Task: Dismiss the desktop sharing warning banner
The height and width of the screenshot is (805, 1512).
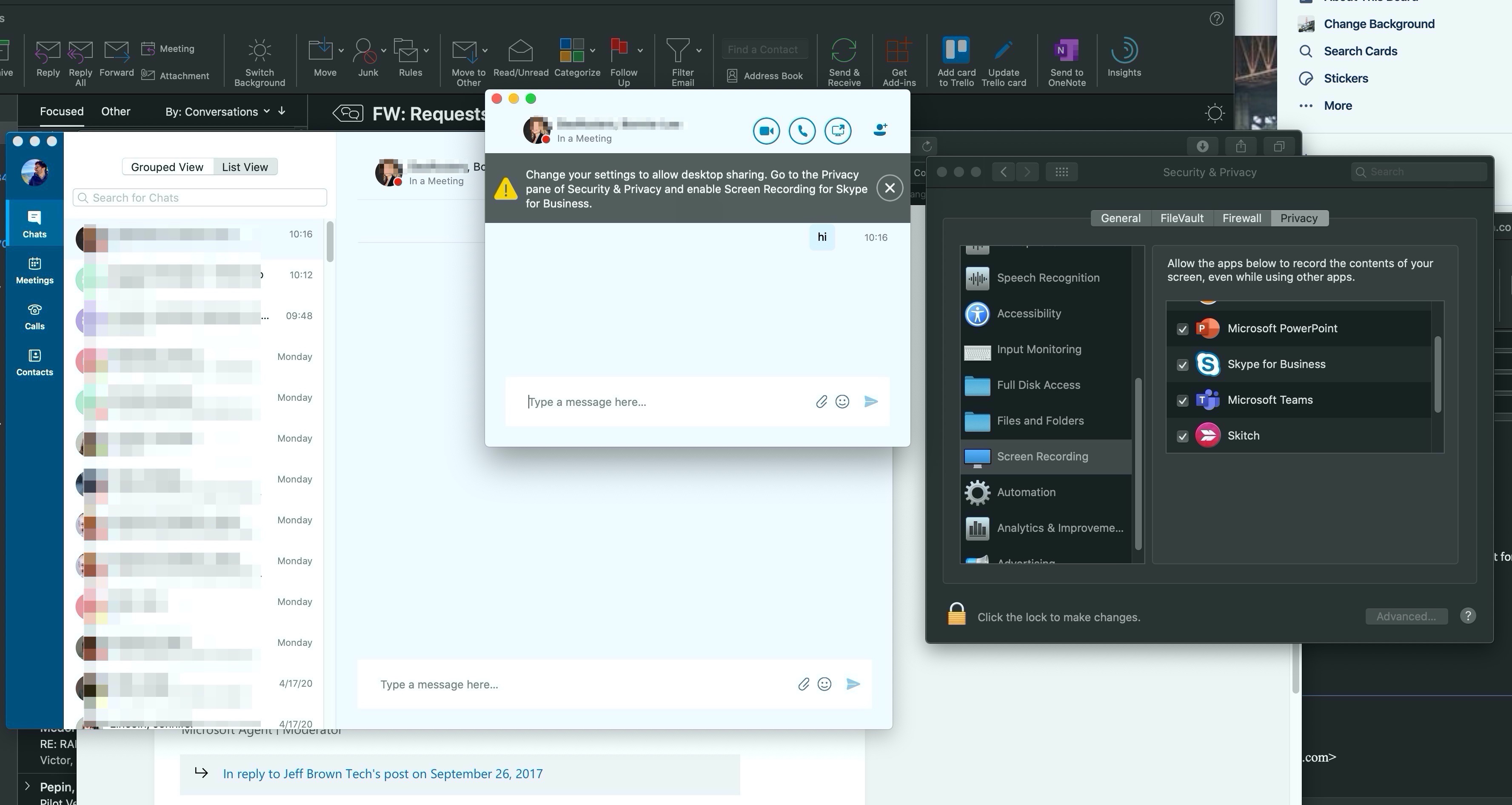Action: pos(889,188)
